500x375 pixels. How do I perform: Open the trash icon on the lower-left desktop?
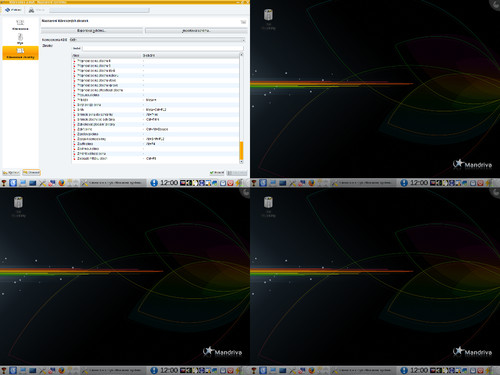click(18, 202)
